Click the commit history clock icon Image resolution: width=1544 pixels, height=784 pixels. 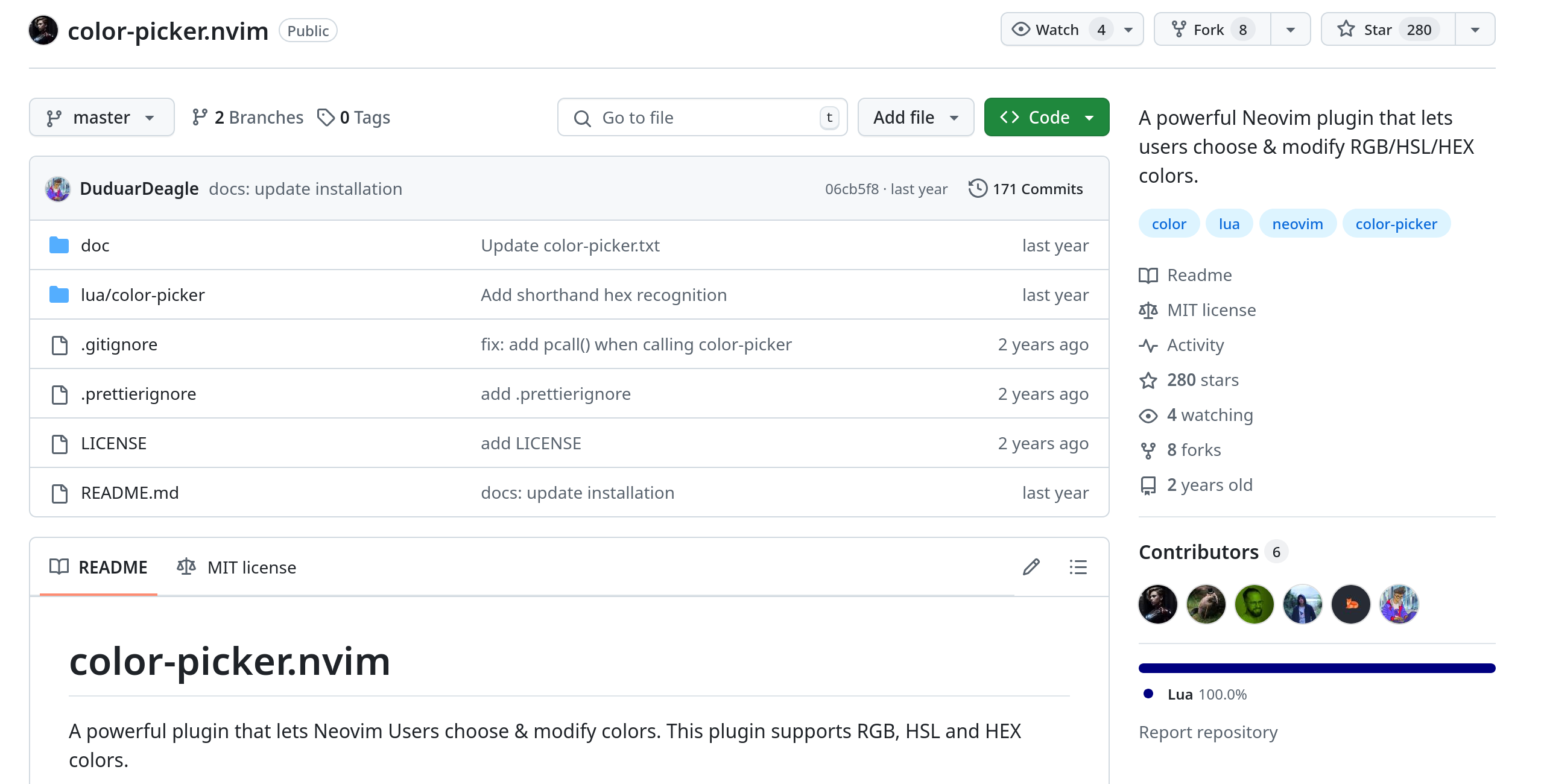click(x=978, y=189)
